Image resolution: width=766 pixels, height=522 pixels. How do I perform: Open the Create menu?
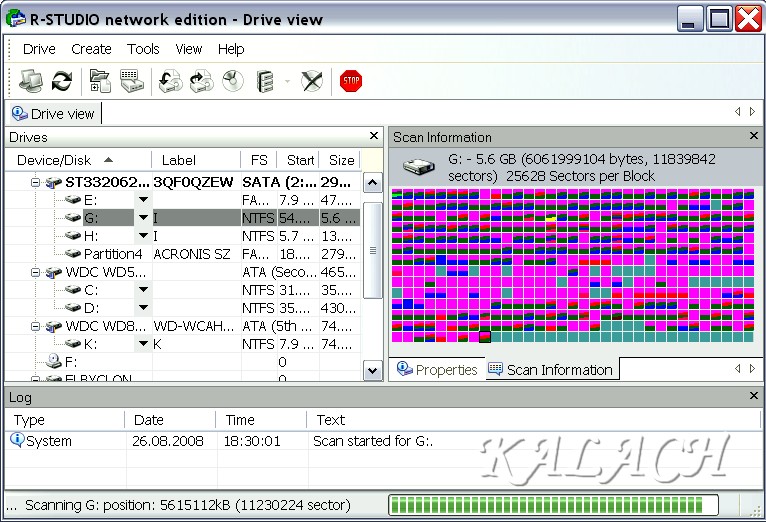click(x=91, y=49)
